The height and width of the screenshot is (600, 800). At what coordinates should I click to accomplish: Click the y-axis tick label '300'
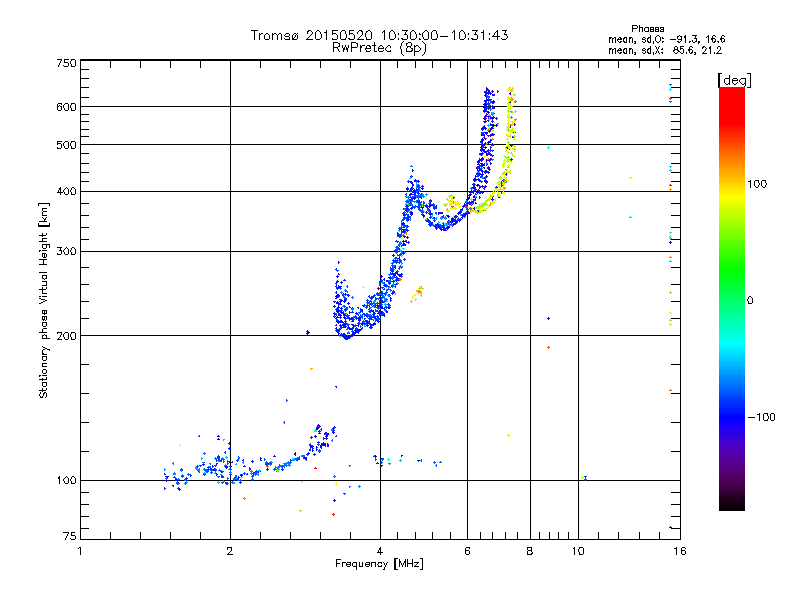67,252
